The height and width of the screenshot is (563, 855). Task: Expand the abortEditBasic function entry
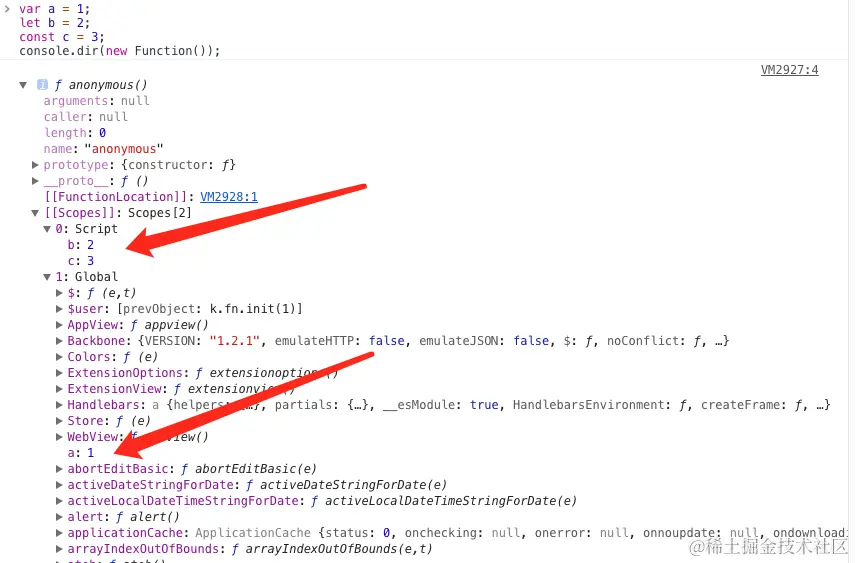click(59, 469)
